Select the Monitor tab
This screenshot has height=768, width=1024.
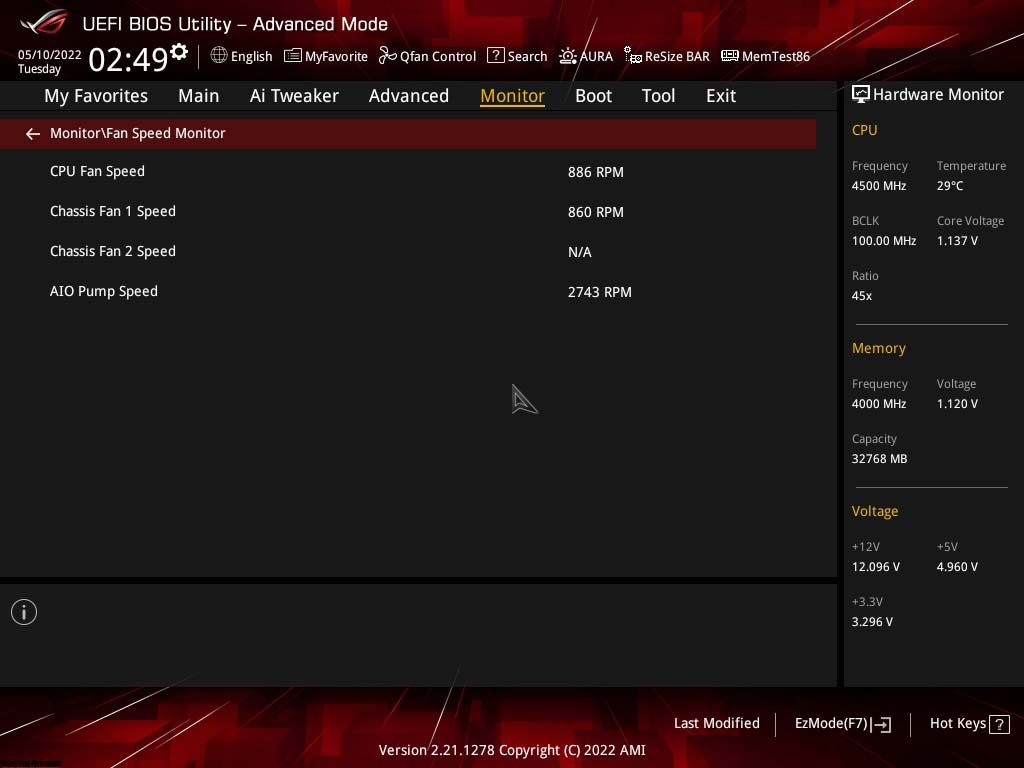[x=513, y=96]
